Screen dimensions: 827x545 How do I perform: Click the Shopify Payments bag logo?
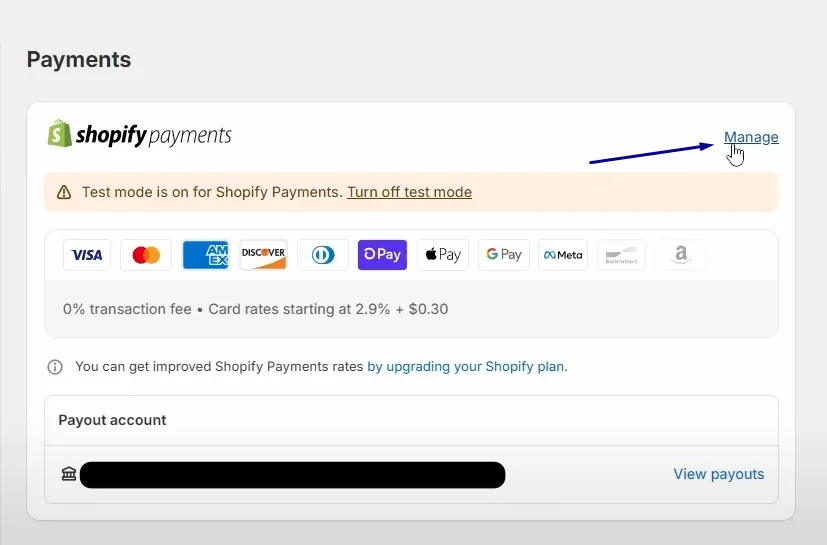coord(60,133)
